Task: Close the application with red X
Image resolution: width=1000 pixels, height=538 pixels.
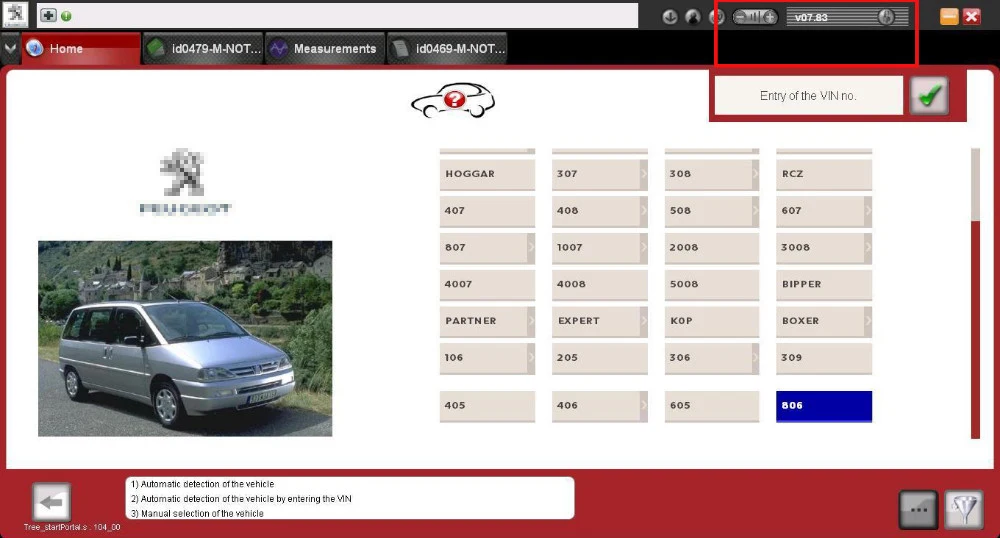Action: pyautogui.click(x=972, y=17)
